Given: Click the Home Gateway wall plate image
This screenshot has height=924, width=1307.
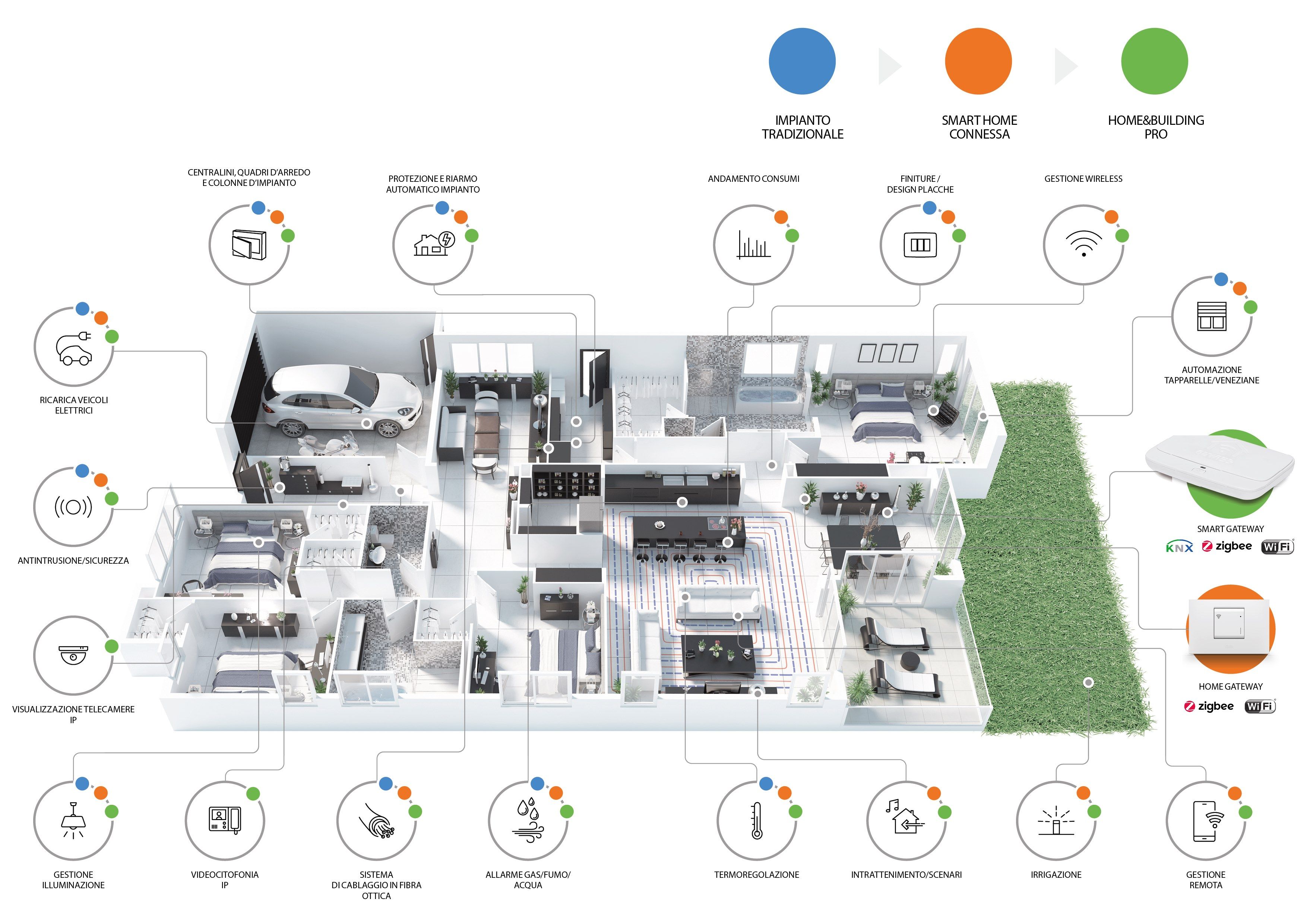Looking at the screenshot, I should [x=1230, y=626].
